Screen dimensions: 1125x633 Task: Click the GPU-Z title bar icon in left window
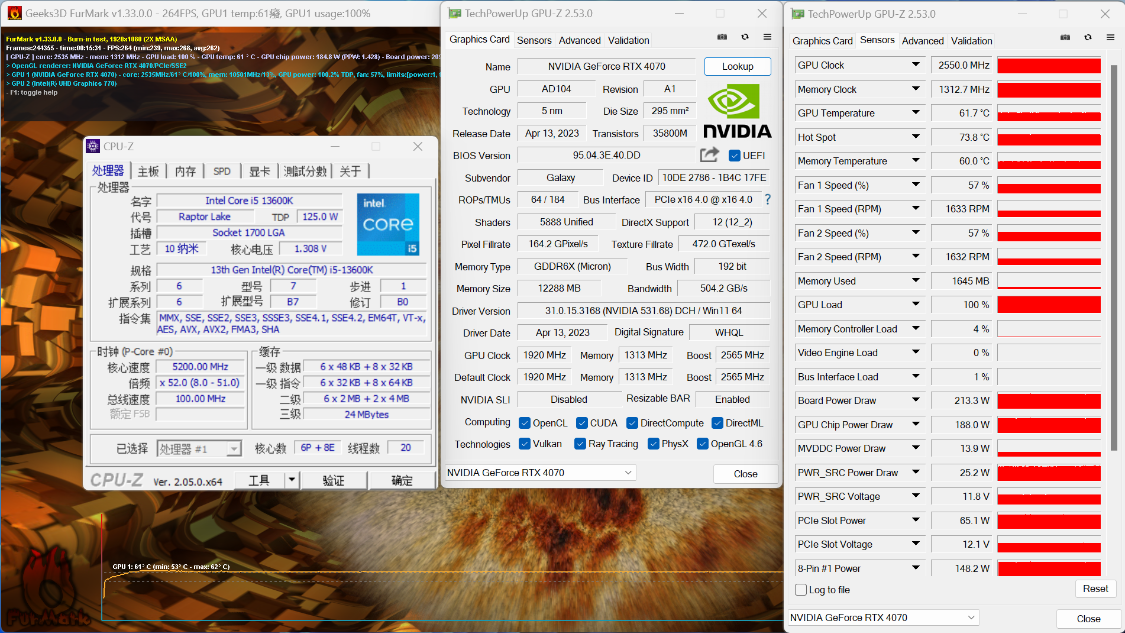click(x=454, y=13)
